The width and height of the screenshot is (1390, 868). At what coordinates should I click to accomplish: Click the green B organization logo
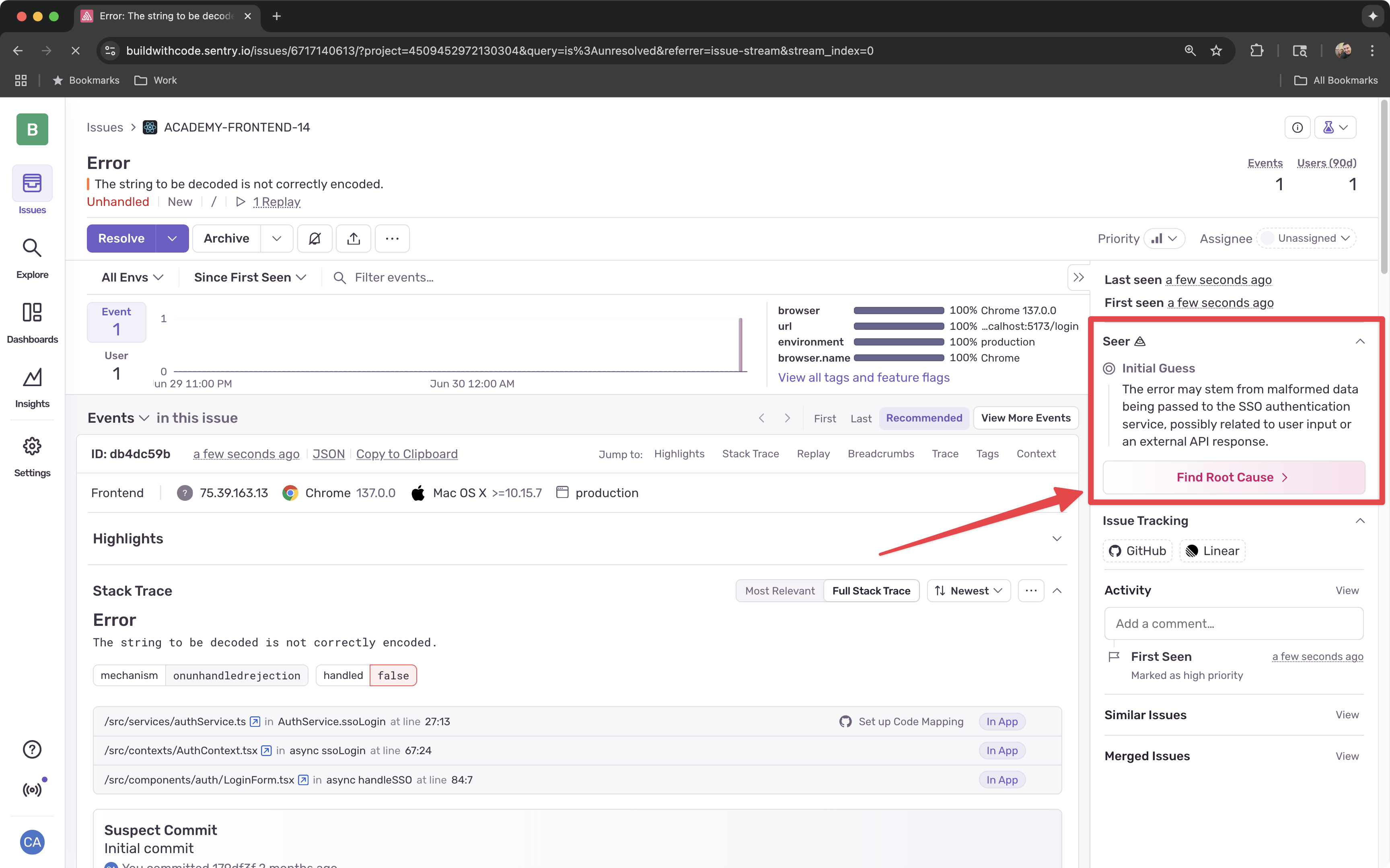click(32, 129)
